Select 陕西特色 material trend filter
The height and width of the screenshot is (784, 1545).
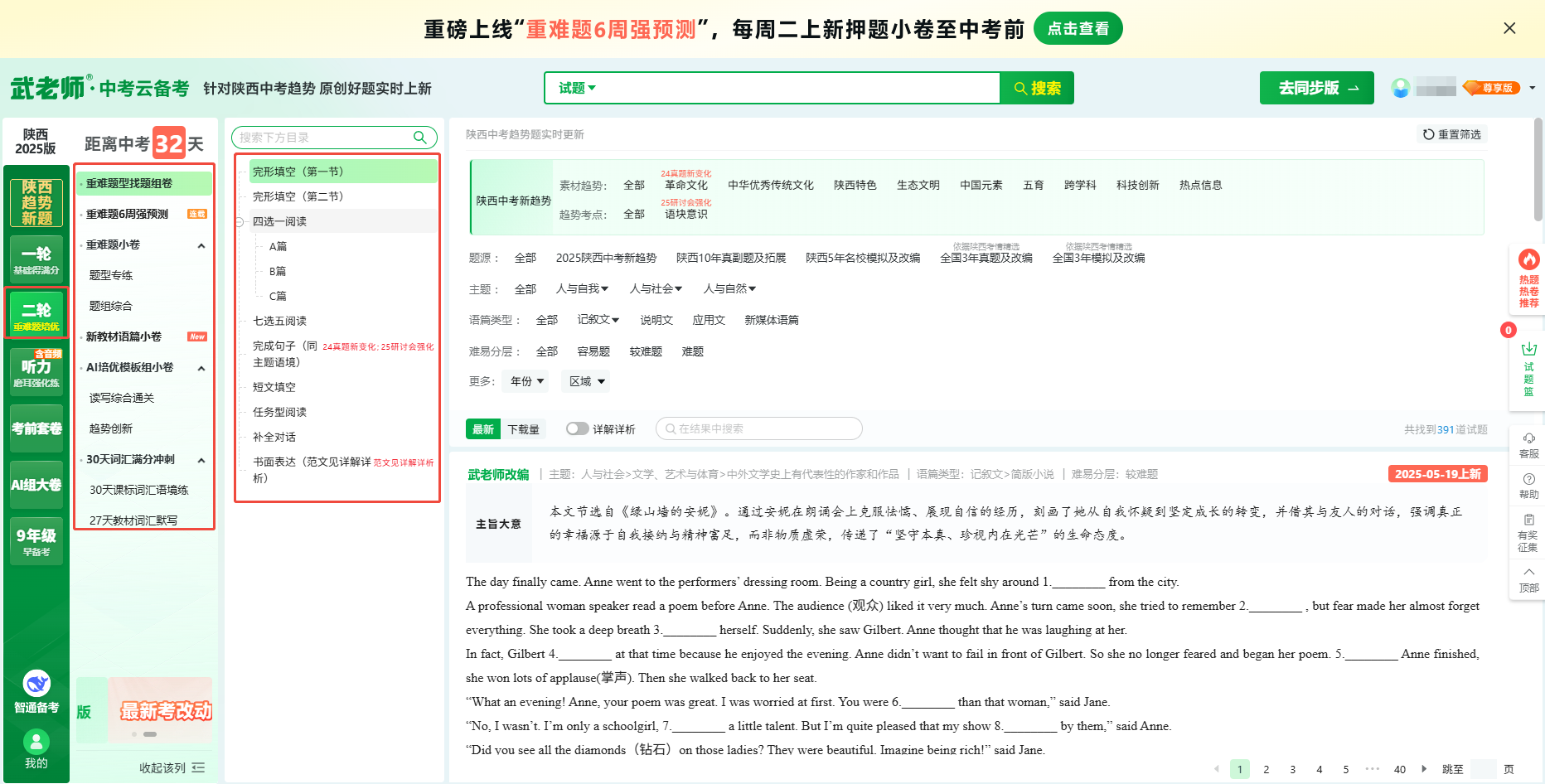click(x=855, y=185)
